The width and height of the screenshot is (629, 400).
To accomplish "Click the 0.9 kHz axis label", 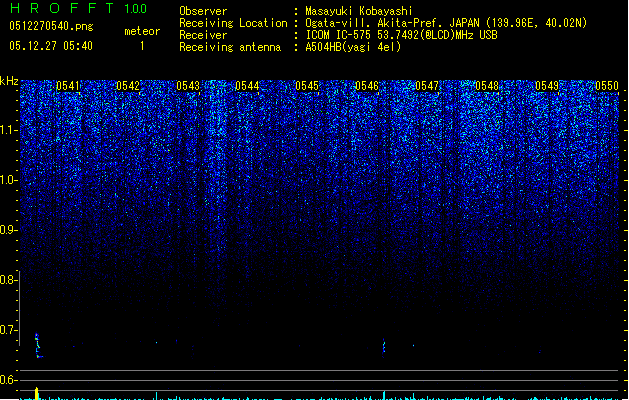I will pyautogui.click(x=8, y=230).
